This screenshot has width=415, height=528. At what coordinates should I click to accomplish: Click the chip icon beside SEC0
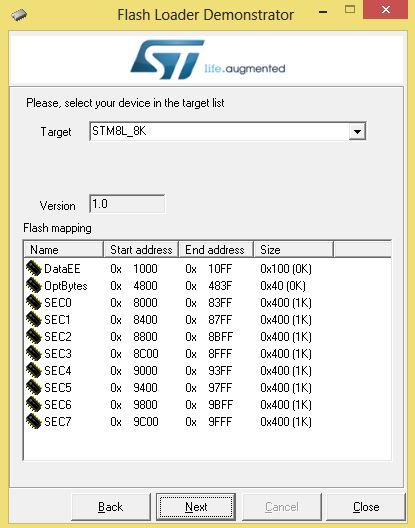pos(34,302)
